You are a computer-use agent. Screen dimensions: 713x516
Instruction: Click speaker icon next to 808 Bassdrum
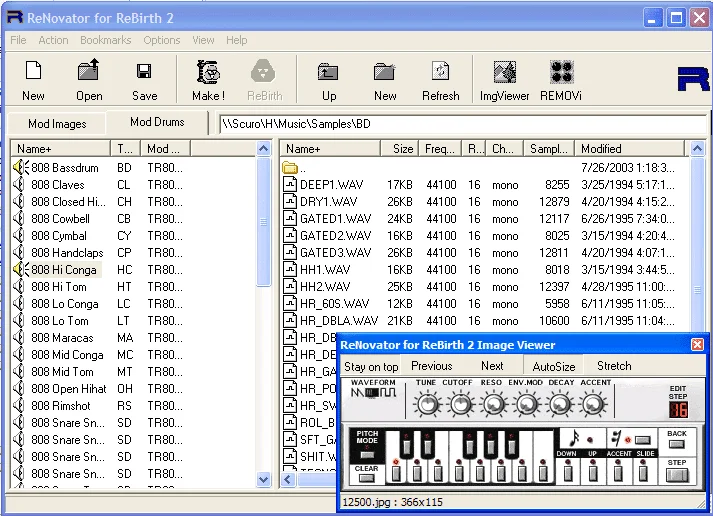[20, 167]
